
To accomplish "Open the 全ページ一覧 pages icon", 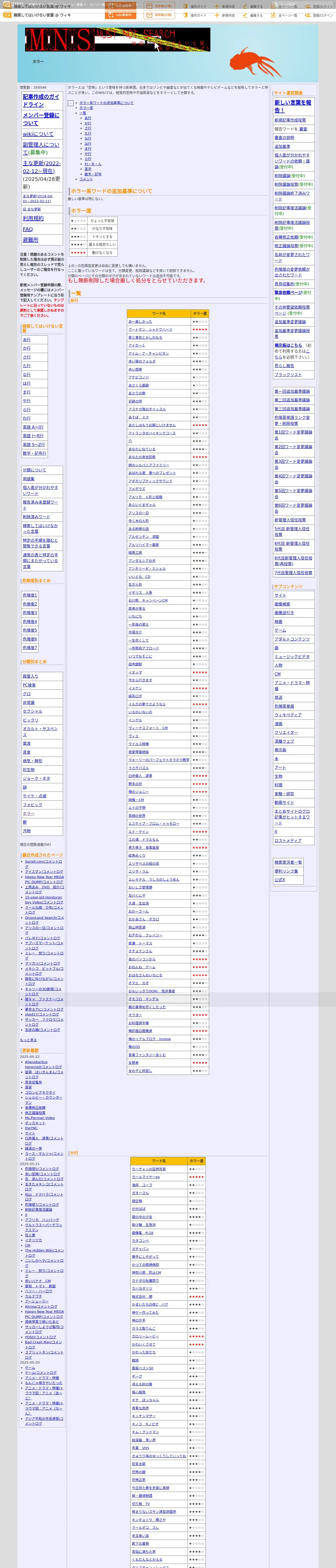I will pos(274,15).
